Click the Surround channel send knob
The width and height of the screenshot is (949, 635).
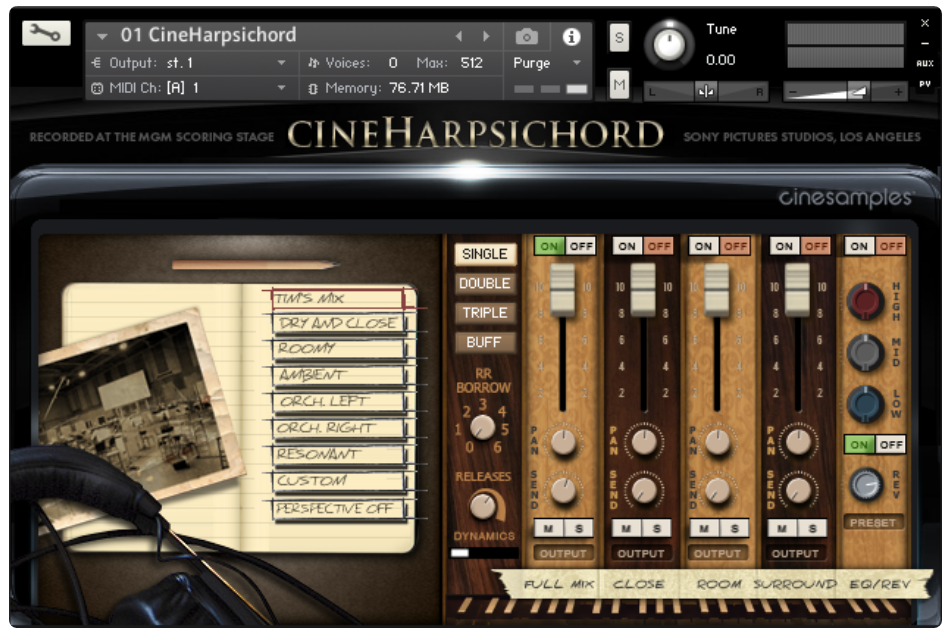798,490
